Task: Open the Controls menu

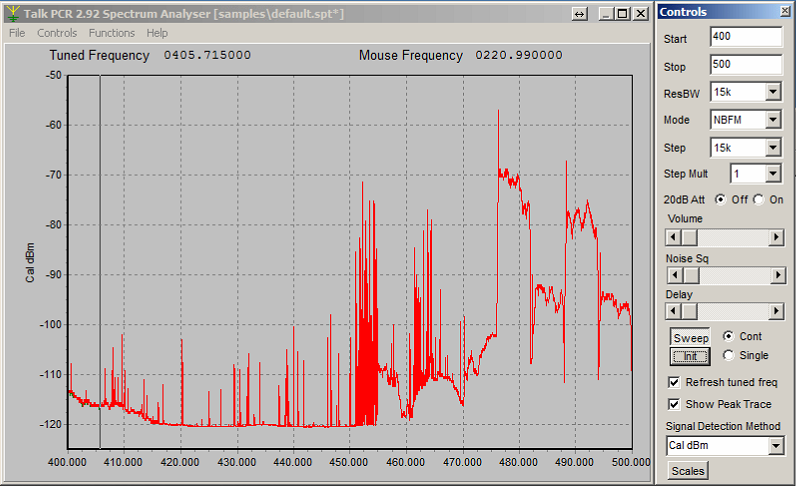Action: pyautogui.click(x=57, y=33)
